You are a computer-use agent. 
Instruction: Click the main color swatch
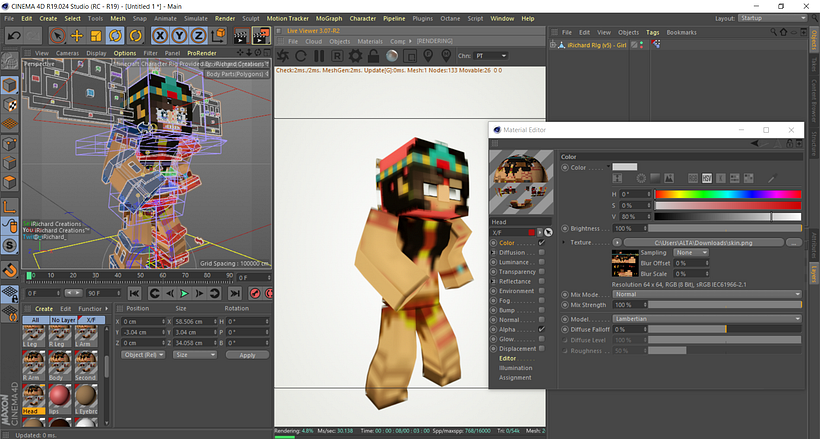click(625, 167)
